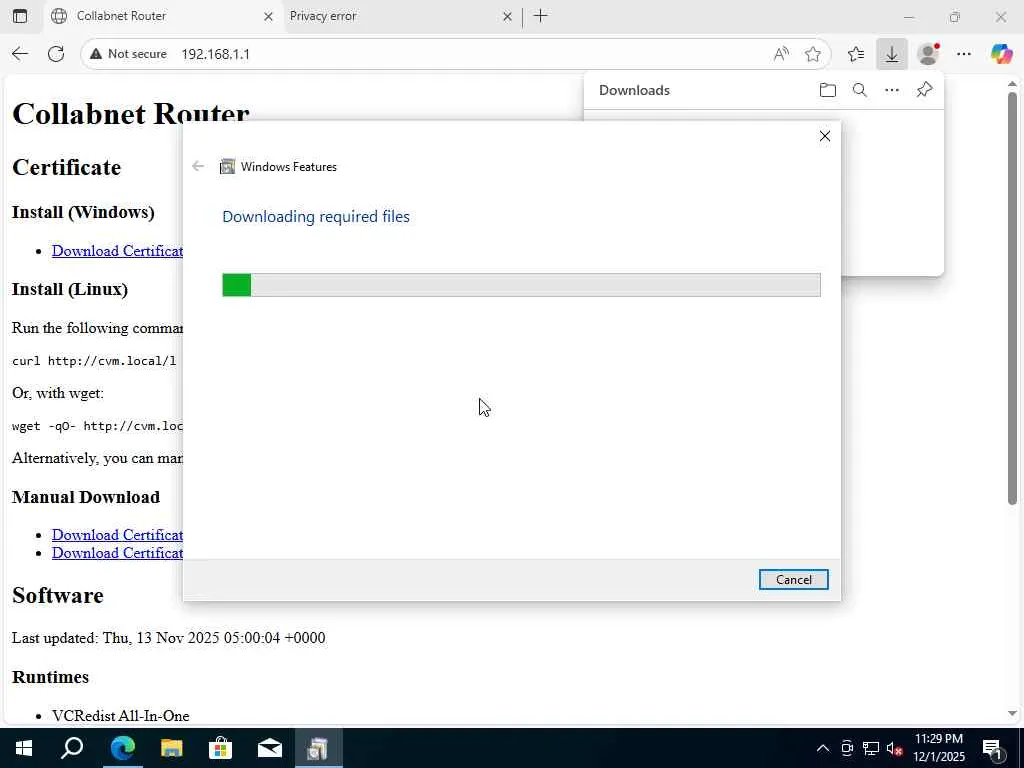
Task: Click the scrollbar down arrow
Action: [1012, 714]
